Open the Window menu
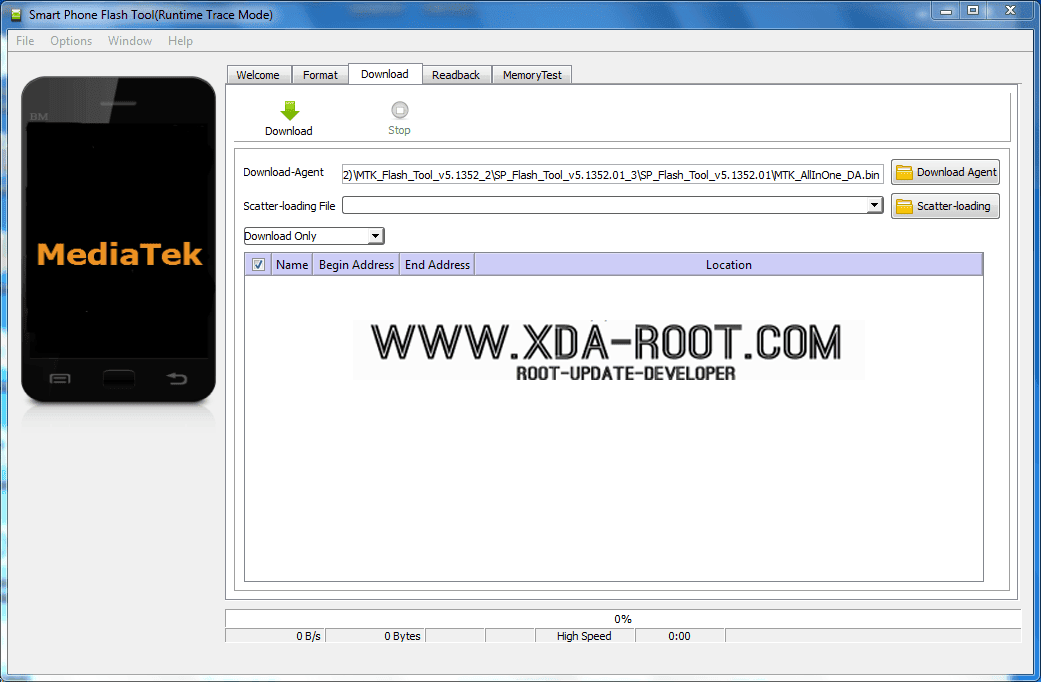Screen dimensions: 1041x682 point(130,41)
